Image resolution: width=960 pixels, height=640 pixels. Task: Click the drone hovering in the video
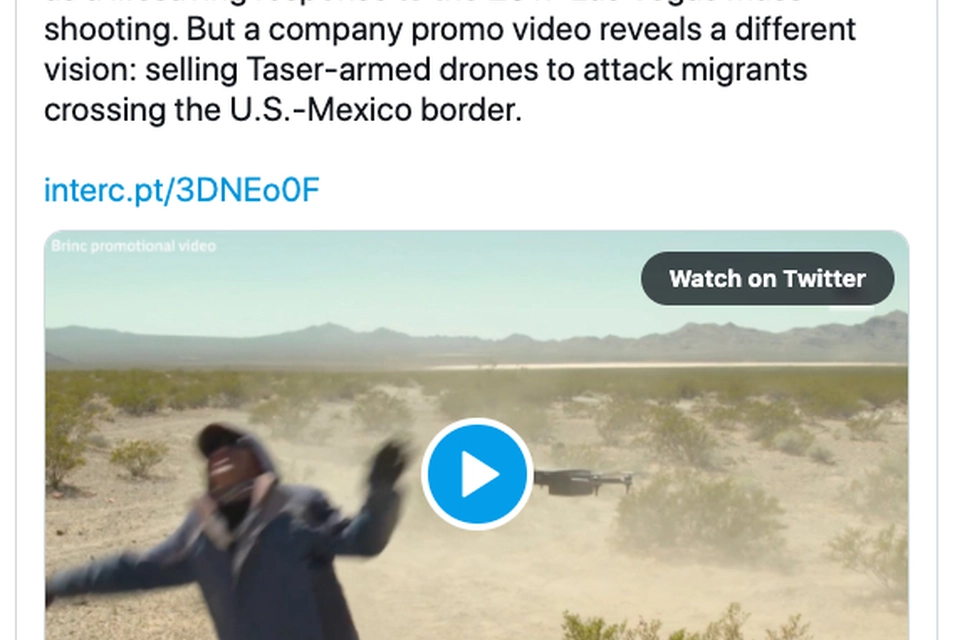(x=582, y=481)
